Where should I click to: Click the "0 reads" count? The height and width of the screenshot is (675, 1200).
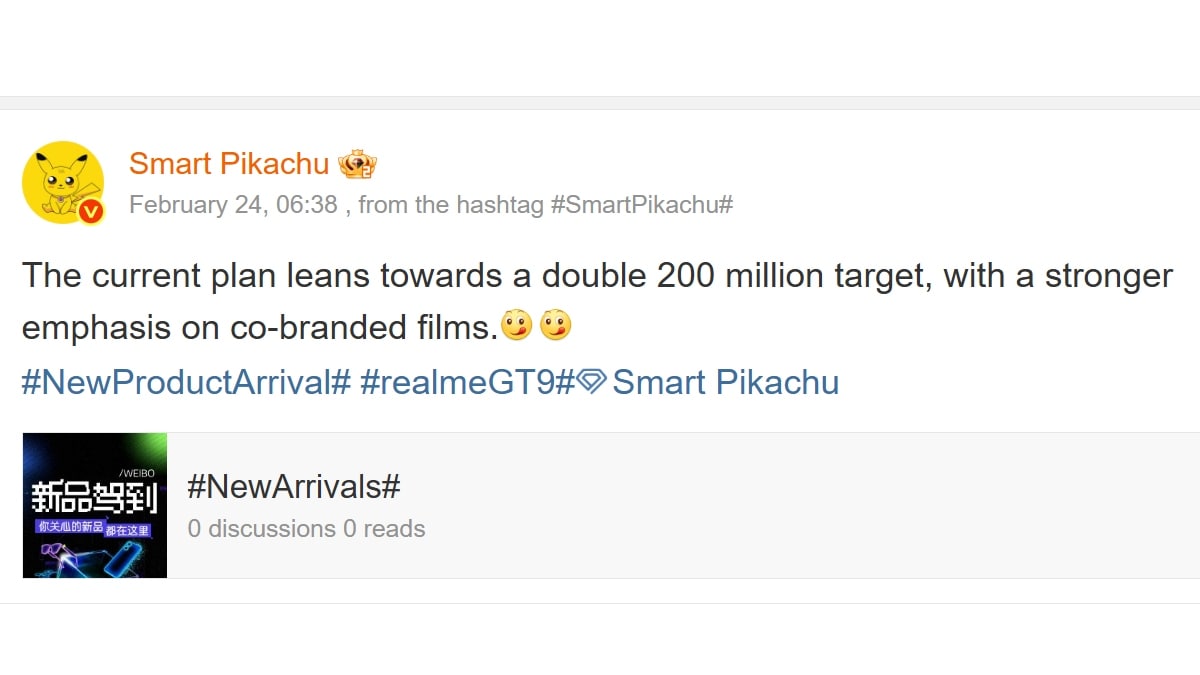coord(384,528)
